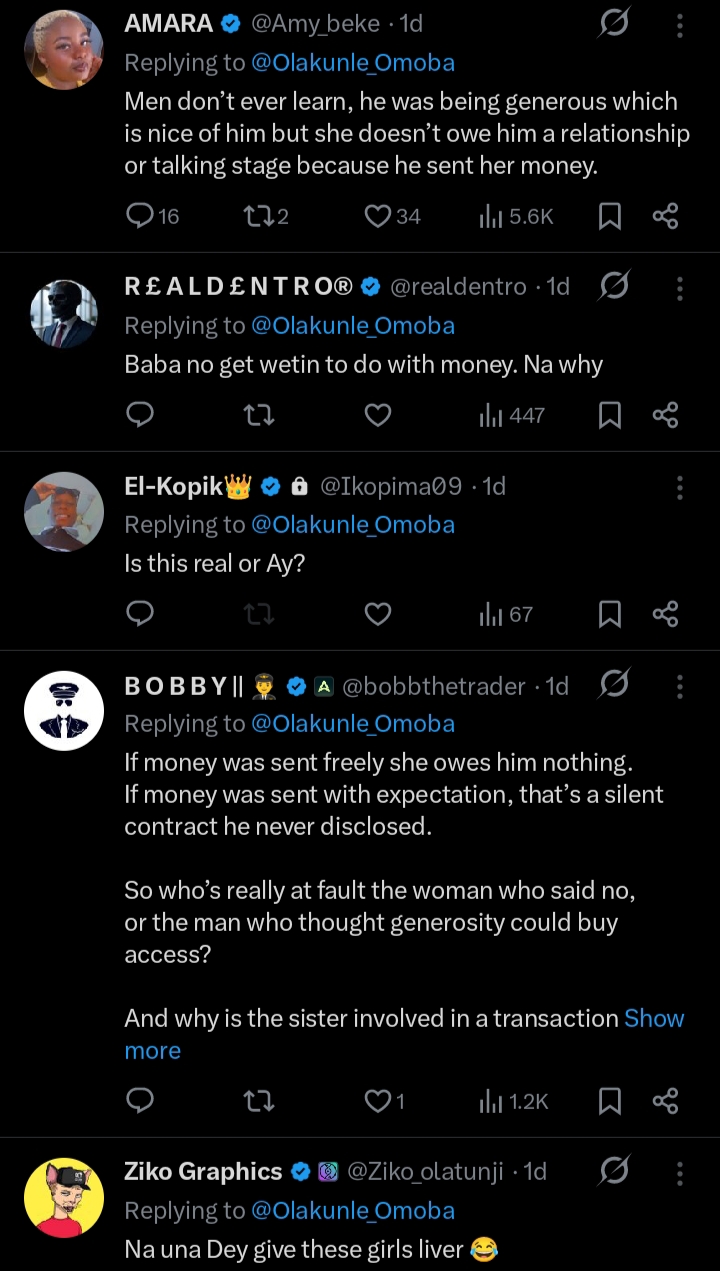Reply to El-Kopik's tweet
Screen dimensions: 720x1271
(x=141, y=614)
